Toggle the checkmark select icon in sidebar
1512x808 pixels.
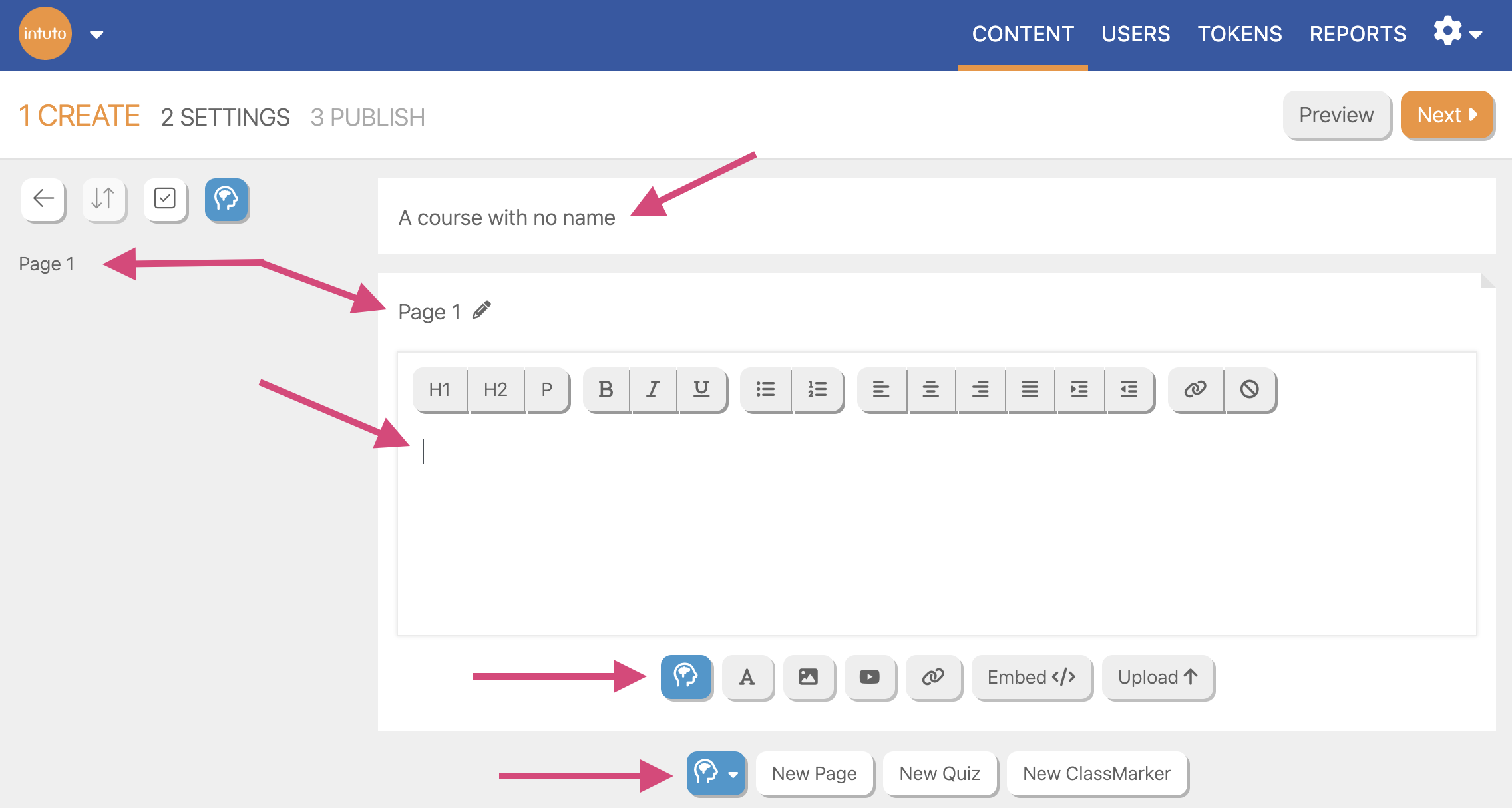tap(165, 199)
